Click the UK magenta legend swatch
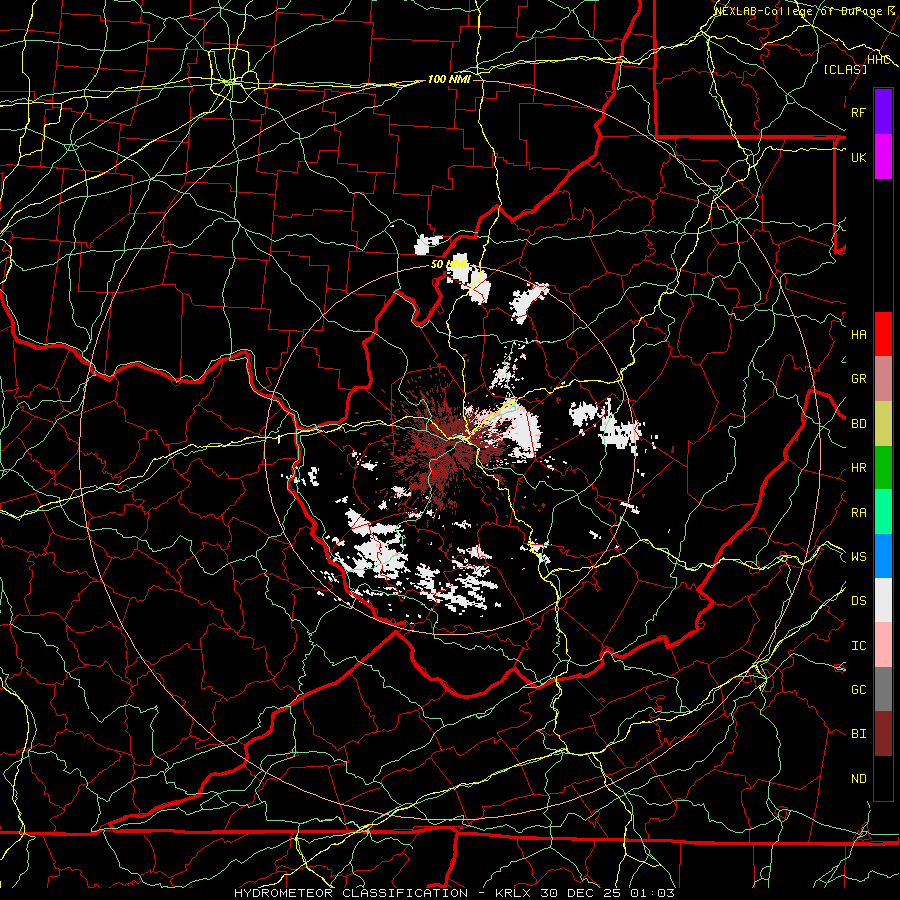 883,157
